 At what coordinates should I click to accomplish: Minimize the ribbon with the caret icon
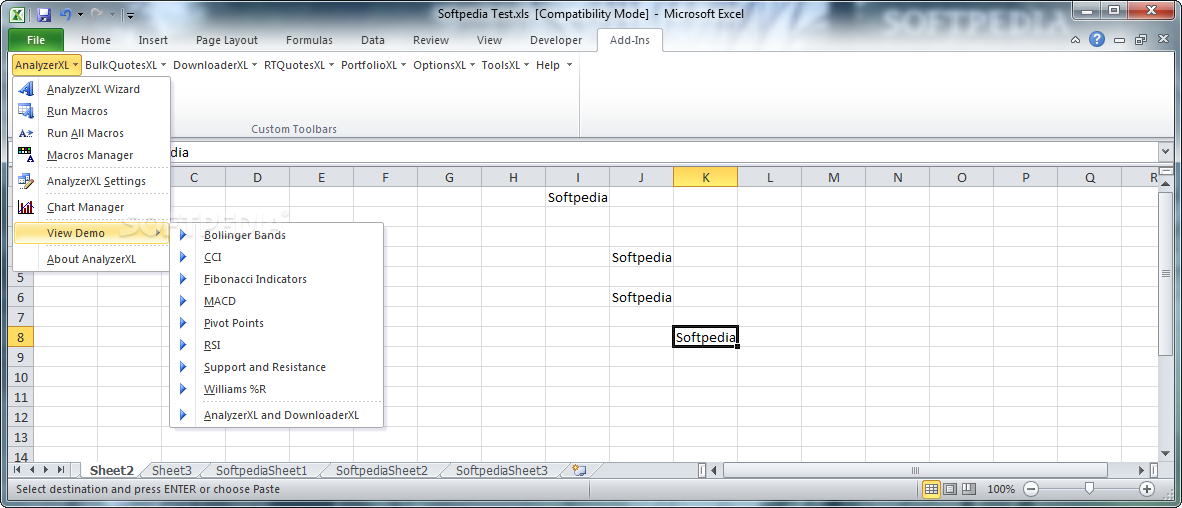coord(1076,40)
